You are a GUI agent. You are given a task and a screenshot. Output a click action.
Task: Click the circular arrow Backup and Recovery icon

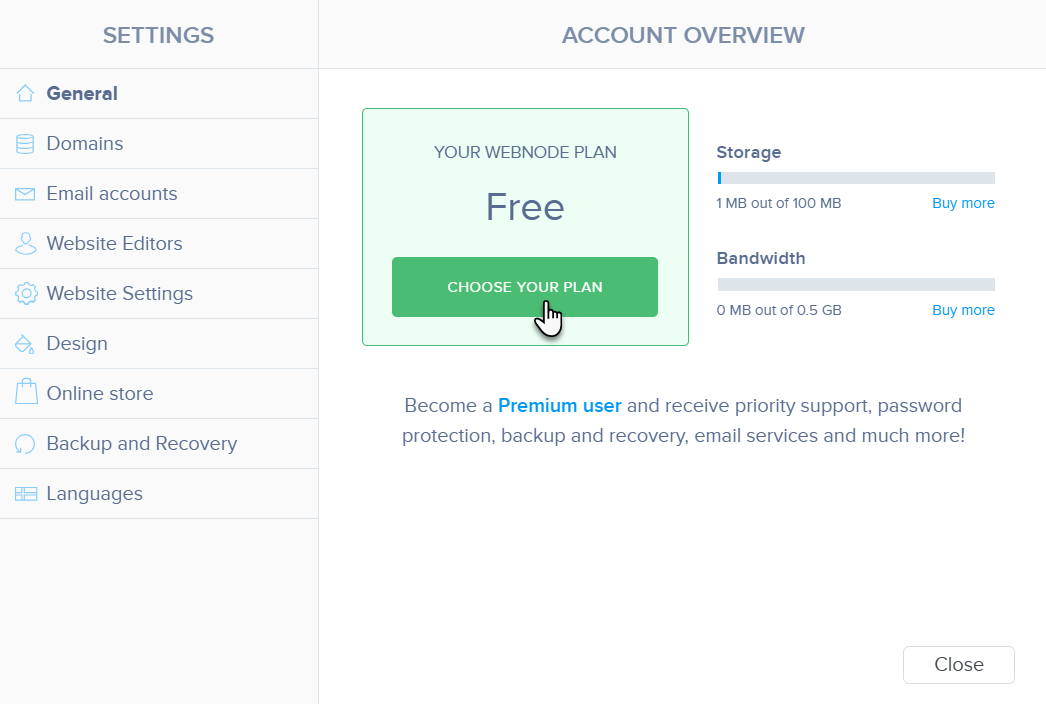pyautogui.click(x=25, y=444)
